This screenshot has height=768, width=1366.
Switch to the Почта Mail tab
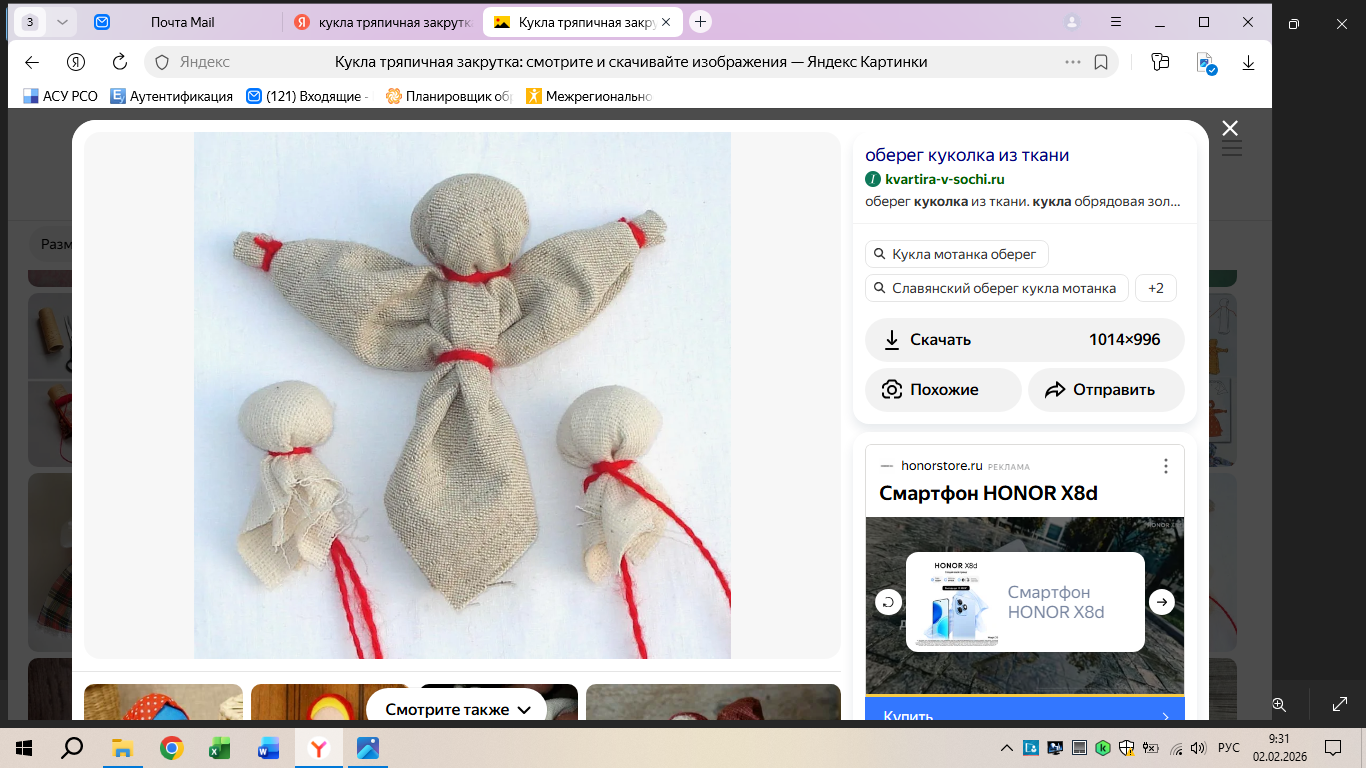pos(182,22)
